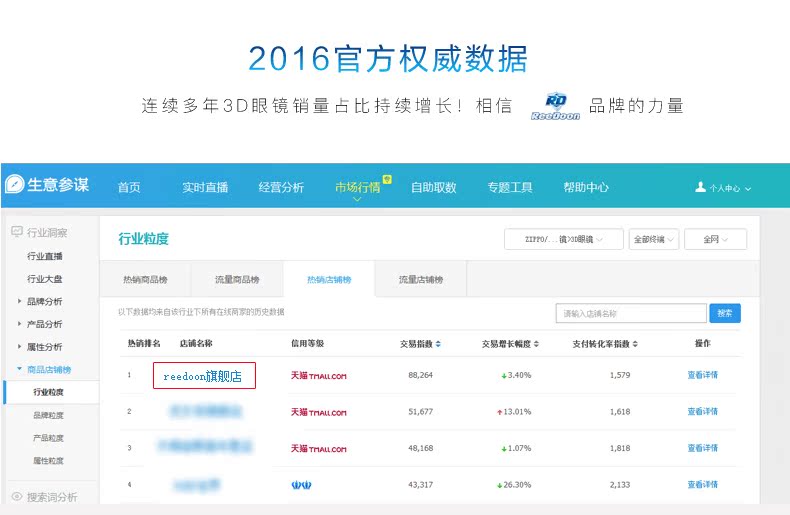Click the 1,618 conversion index value
Viewport: 790px width, 515px height.
[x=620, y=412]
